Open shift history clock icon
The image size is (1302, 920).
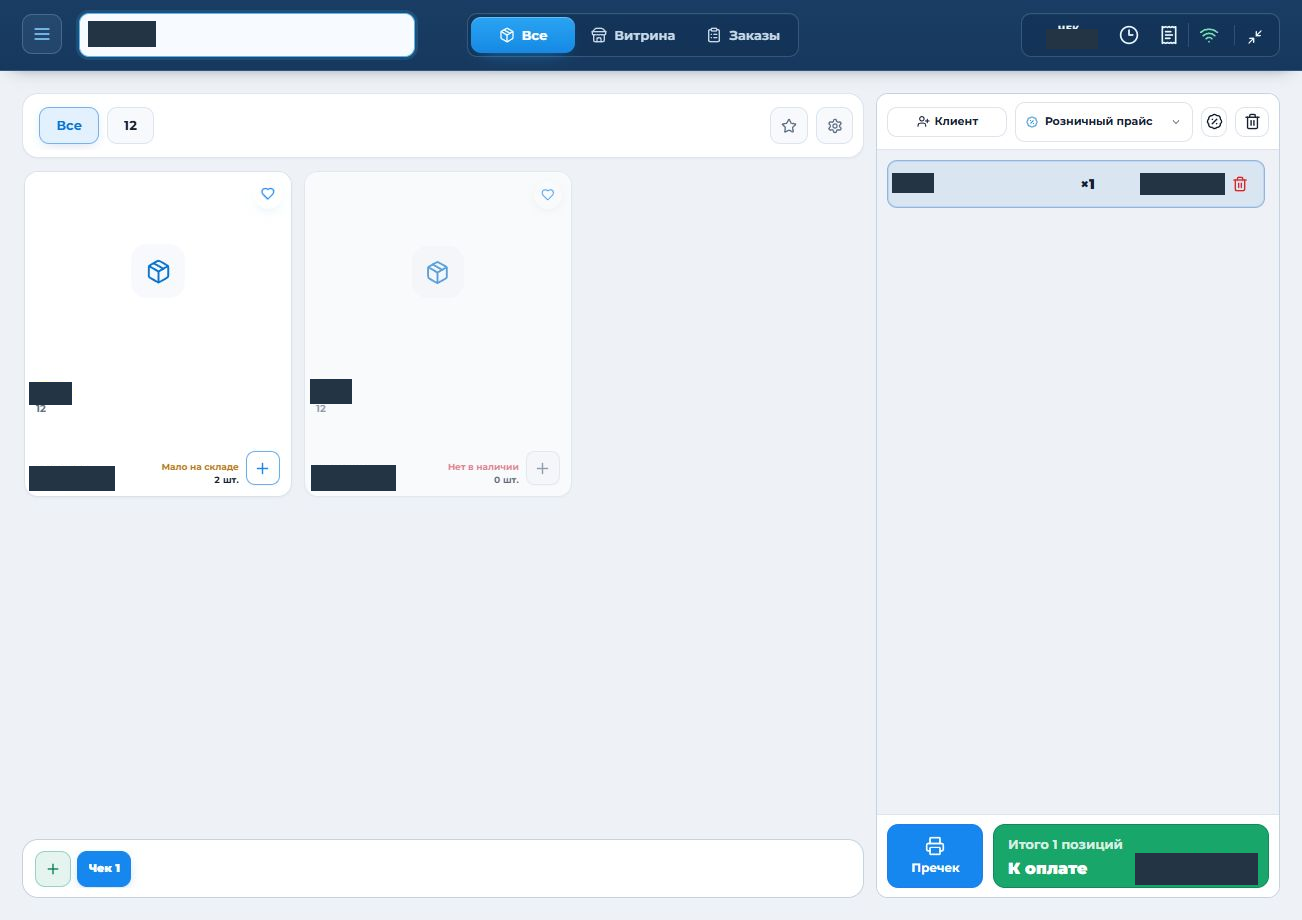click(1129, 35)
